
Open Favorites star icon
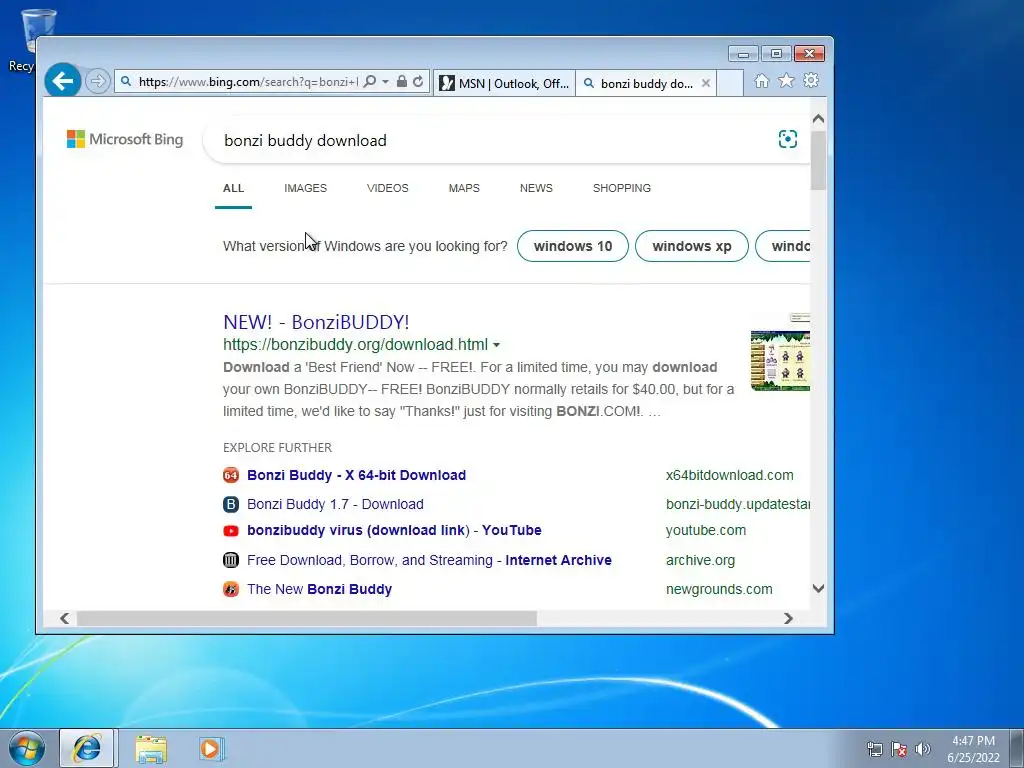(786, 80)
